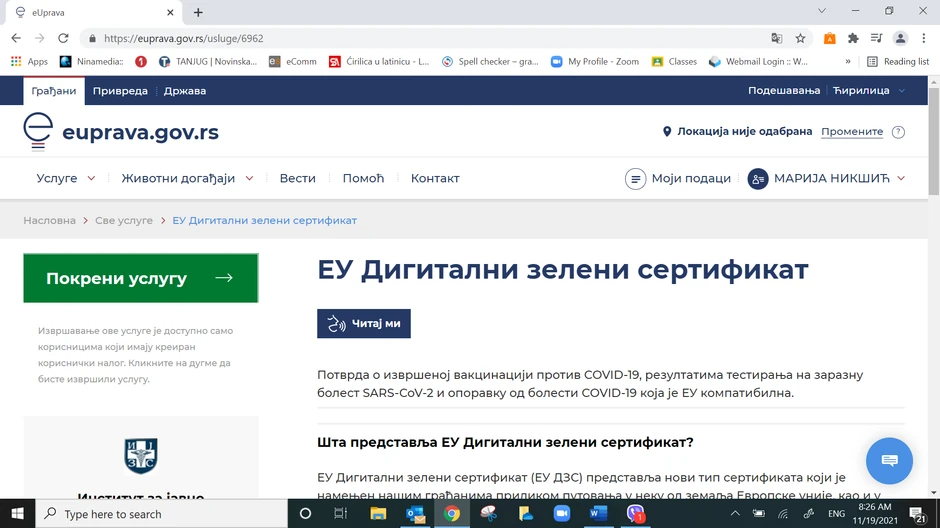Open the Chrome profile avatar
Viewport: 940px width, 528px height.
900,38
